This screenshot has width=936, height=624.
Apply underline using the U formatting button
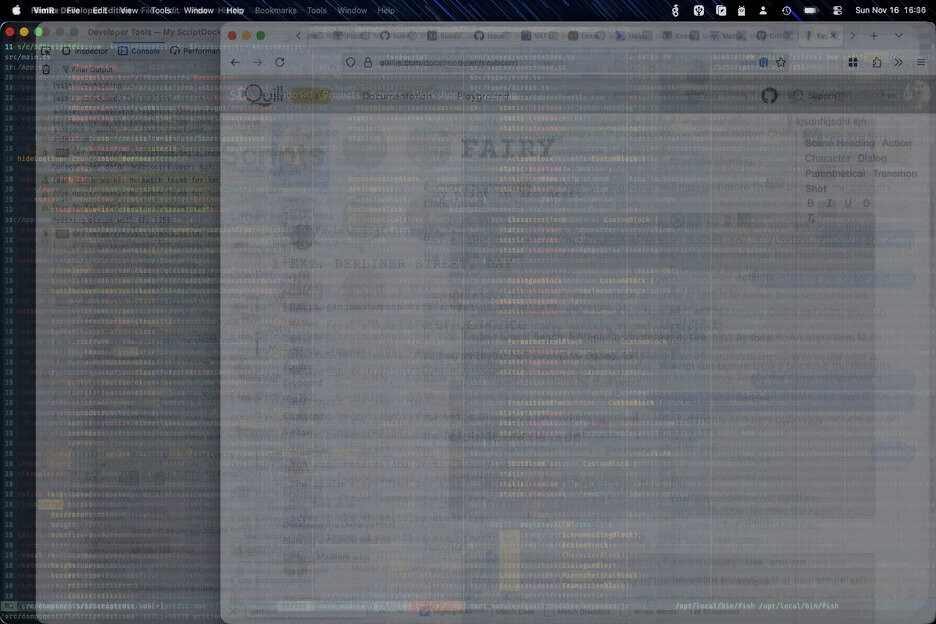[x=848, y=203]
